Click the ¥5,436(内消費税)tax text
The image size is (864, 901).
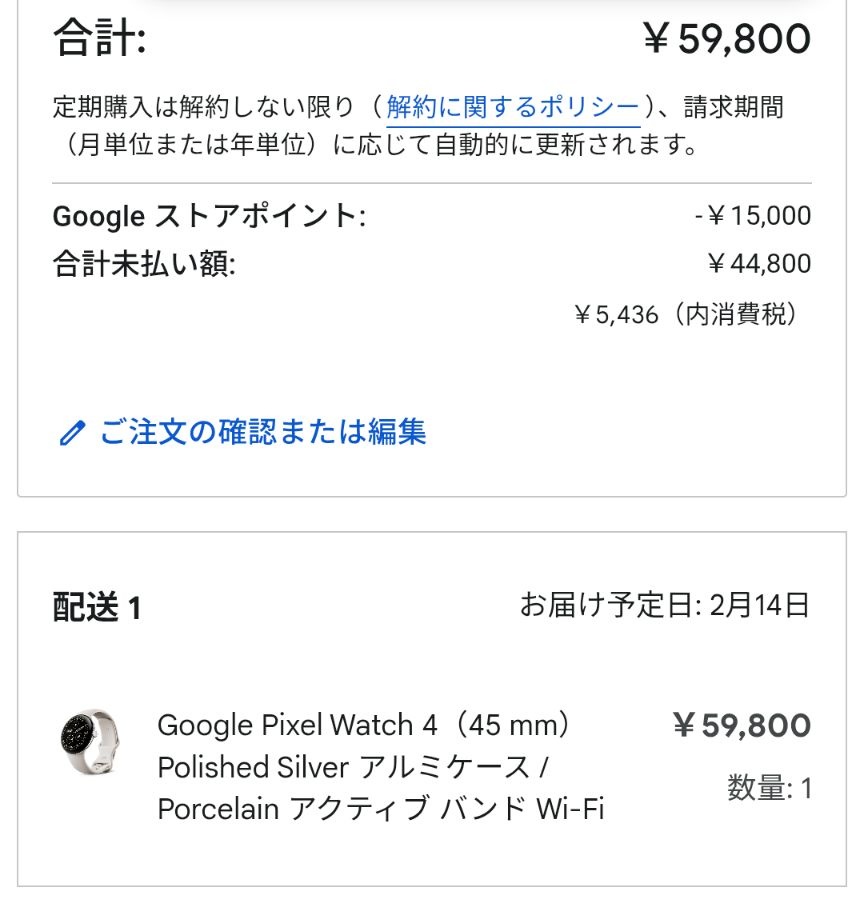tap(688, 315)
